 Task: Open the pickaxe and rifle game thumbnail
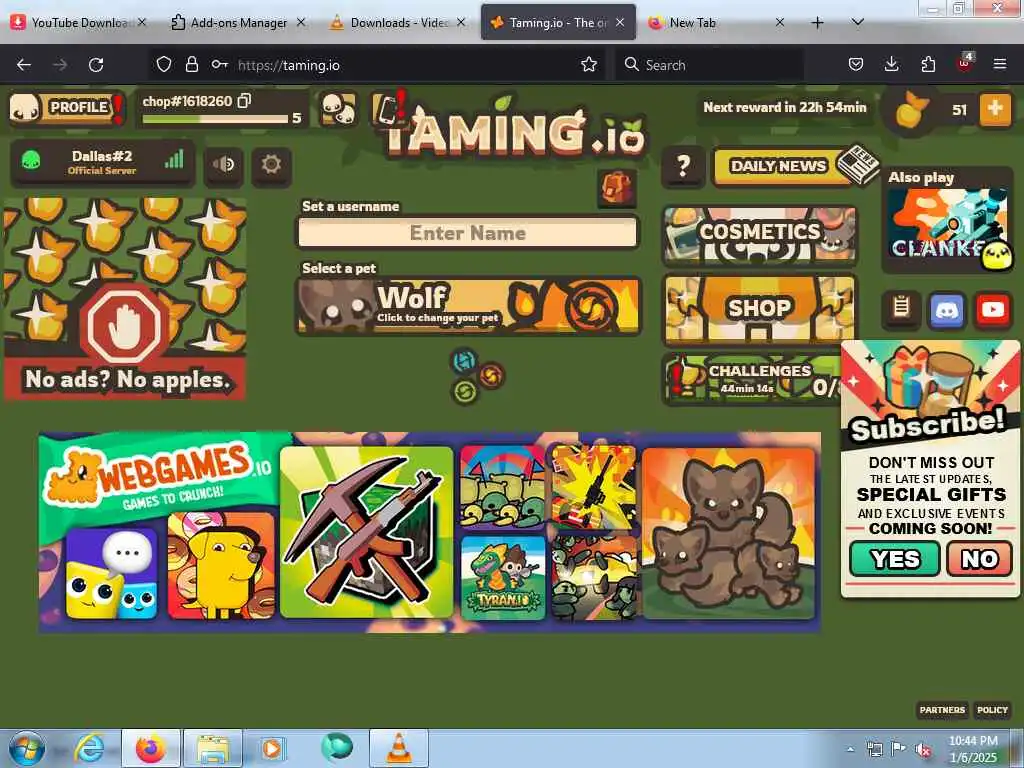(x=366, y=532)
